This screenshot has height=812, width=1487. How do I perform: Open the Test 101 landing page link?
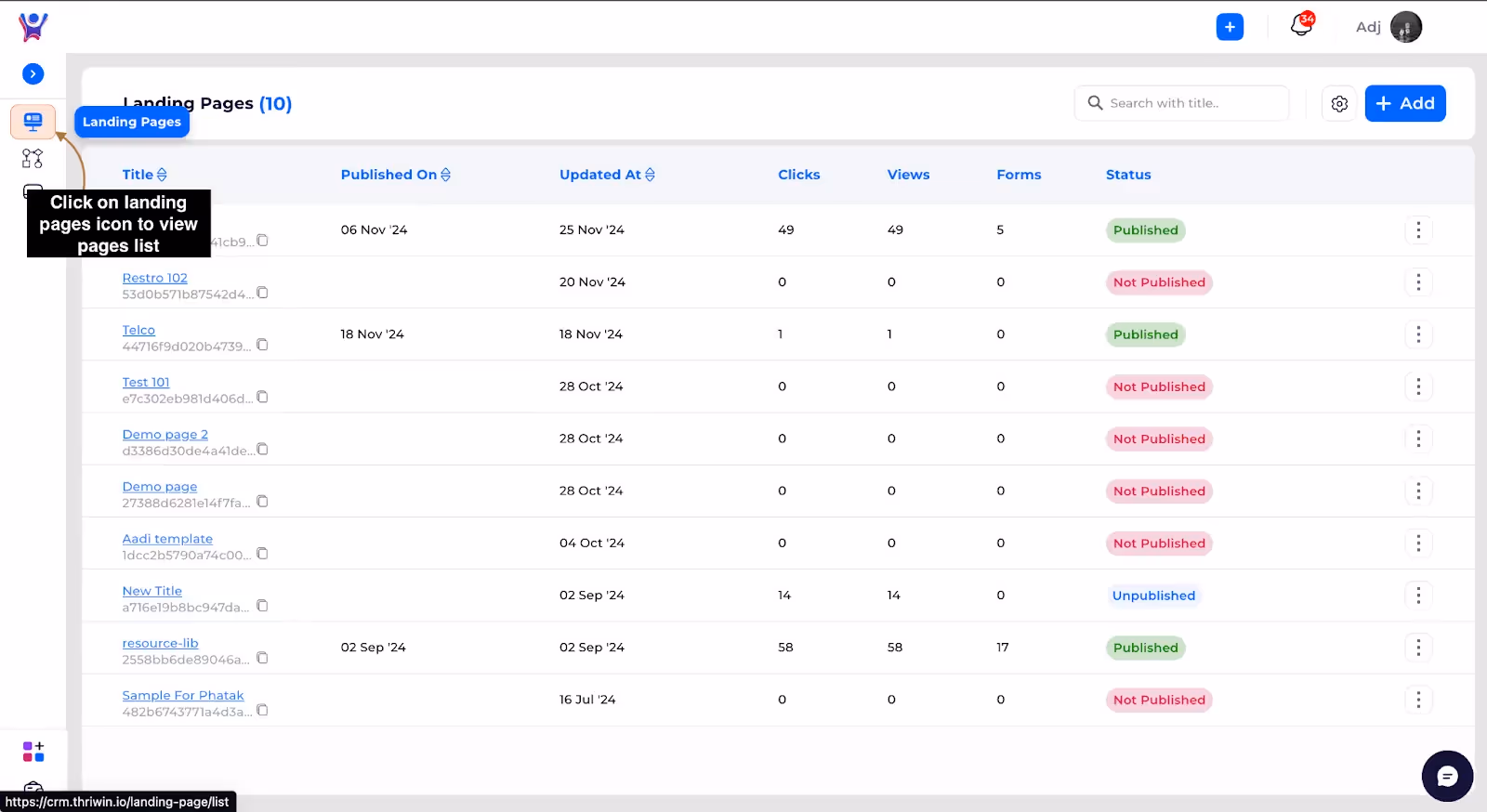click(x=146, y=382)
